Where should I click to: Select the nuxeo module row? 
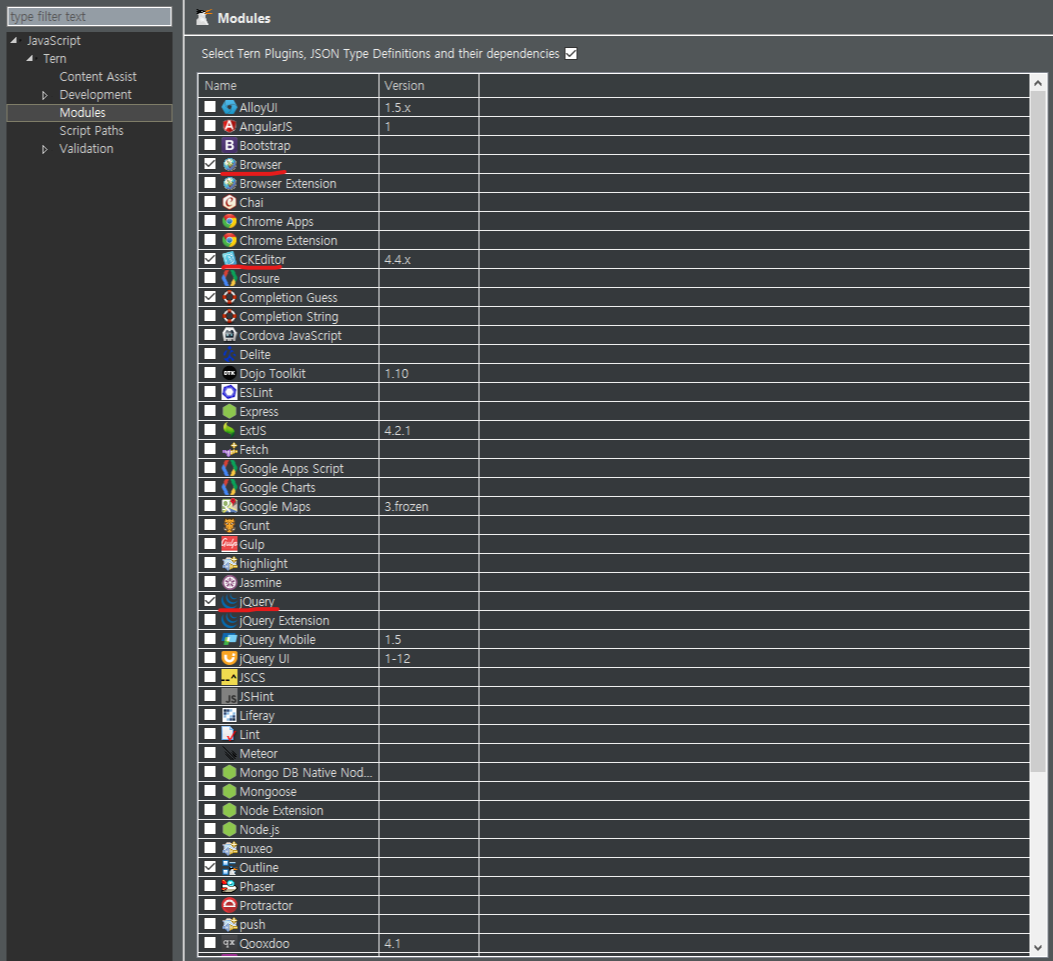tap(613, 848)
